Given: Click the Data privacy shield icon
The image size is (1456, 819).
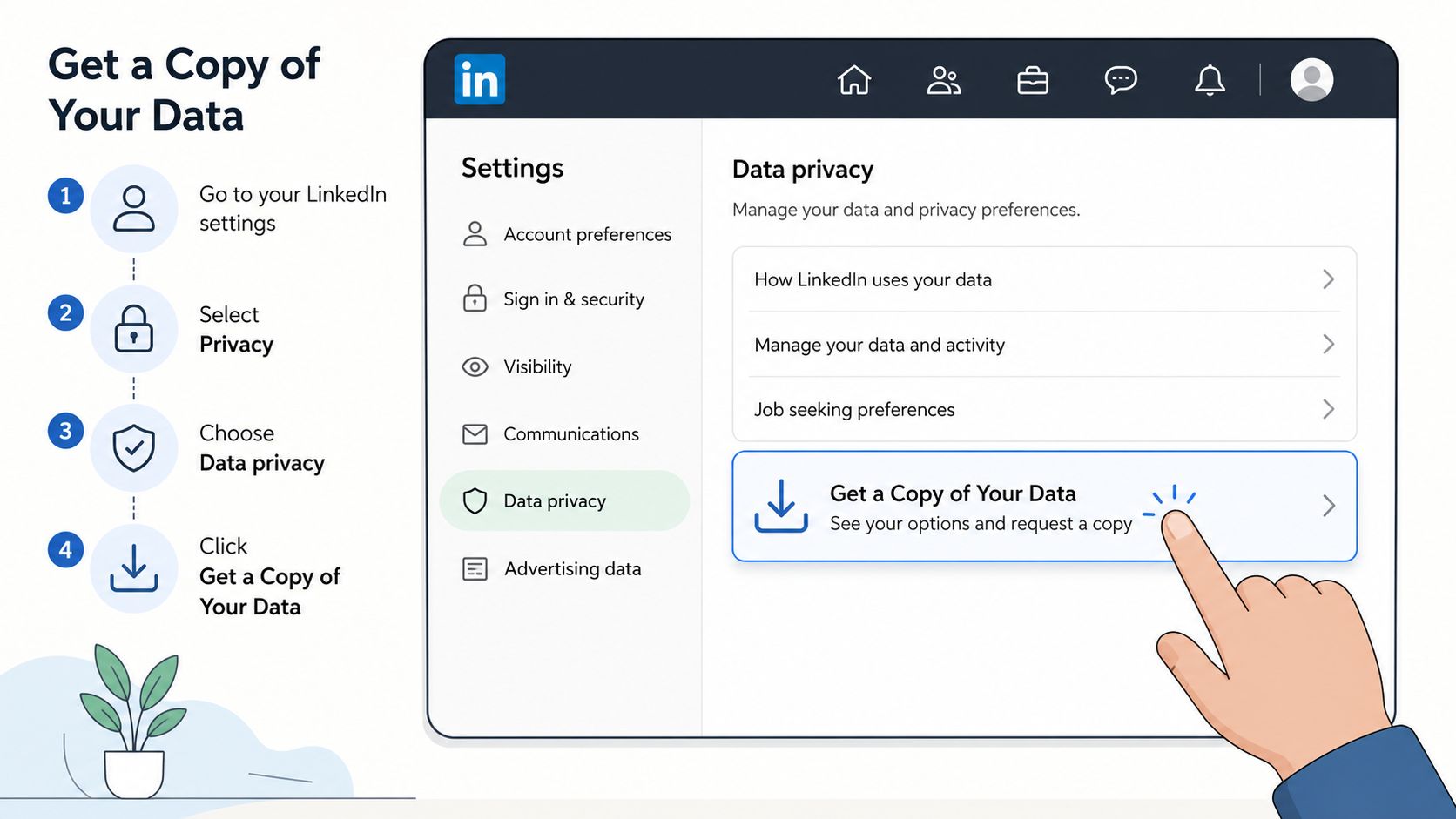Looking at the screenshot, I should coord(475,500).
